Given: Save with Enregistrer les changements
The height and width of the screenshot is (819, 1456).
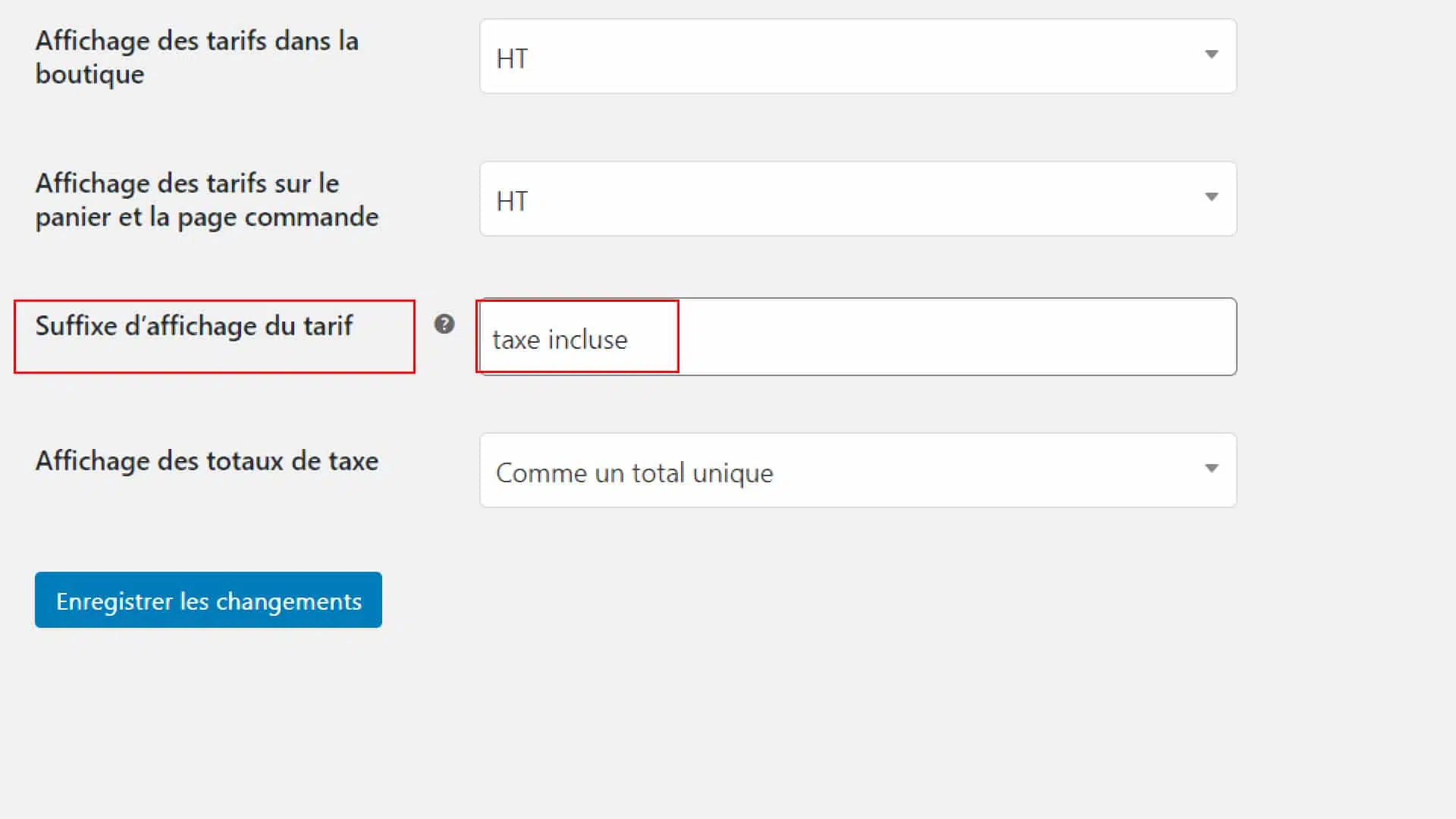Looking at the screenshot, I should (x=209, y=600).
